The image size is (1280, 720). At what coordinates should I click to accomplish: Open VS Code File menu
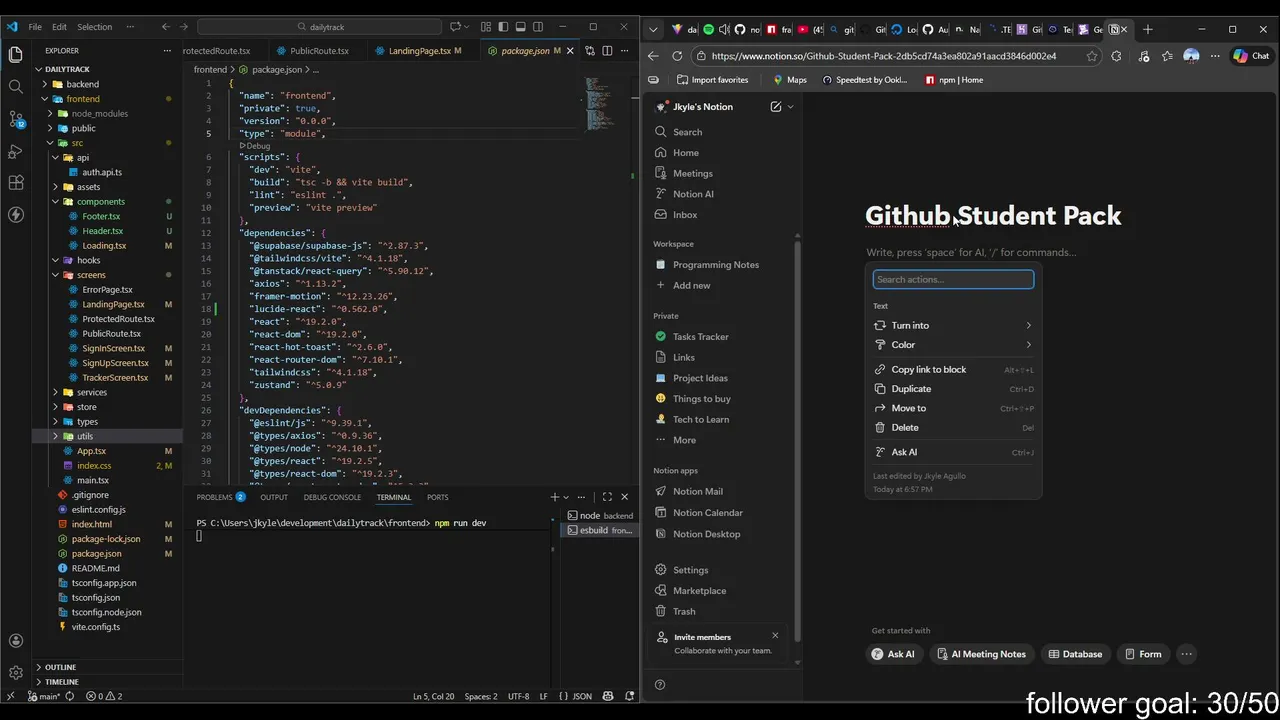point(35,27)
